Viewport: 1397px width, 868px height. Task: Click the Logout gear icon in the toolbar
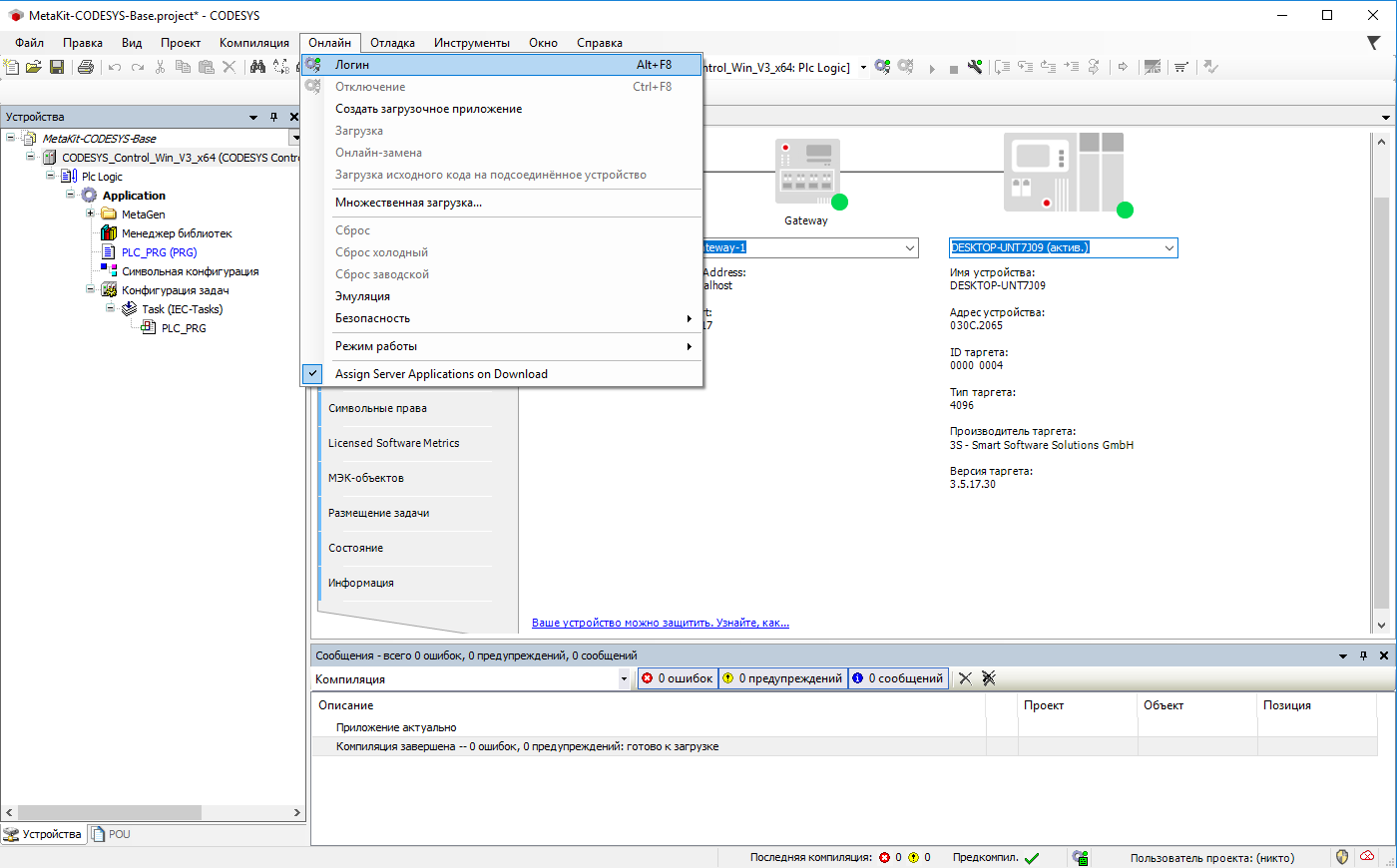pos(905,67)
